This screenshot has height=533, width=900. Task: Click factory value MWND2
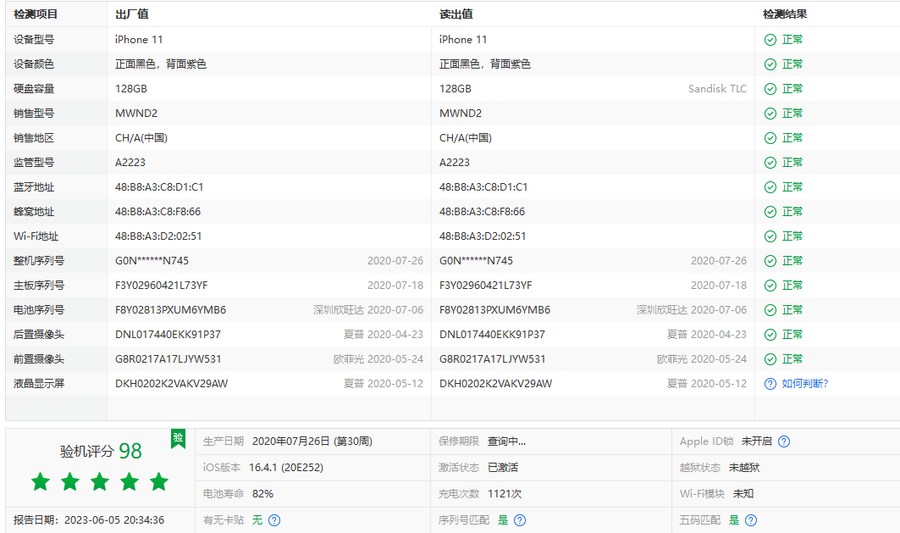[137, 114]
